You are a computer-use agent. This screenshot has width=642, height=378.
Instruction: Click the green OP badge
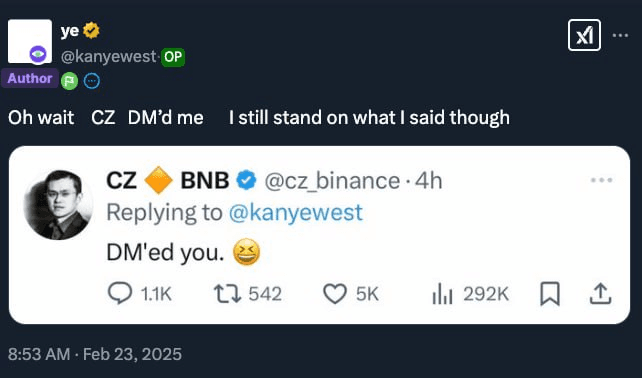[x=173, y=57]
